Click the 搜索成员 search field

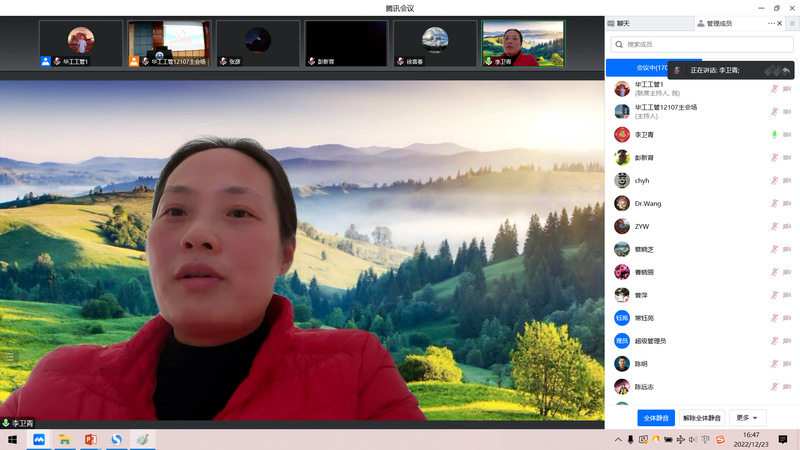pos(705,45)
